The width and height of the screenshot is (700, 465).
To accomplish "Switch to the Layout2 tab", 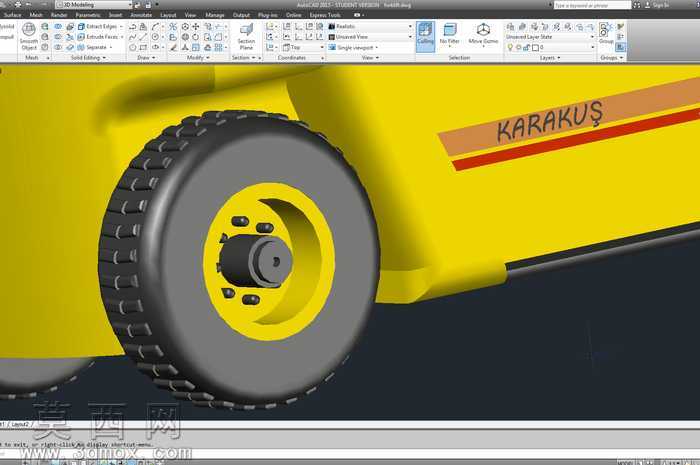I will pyautogui.click(x=19, y=424).
